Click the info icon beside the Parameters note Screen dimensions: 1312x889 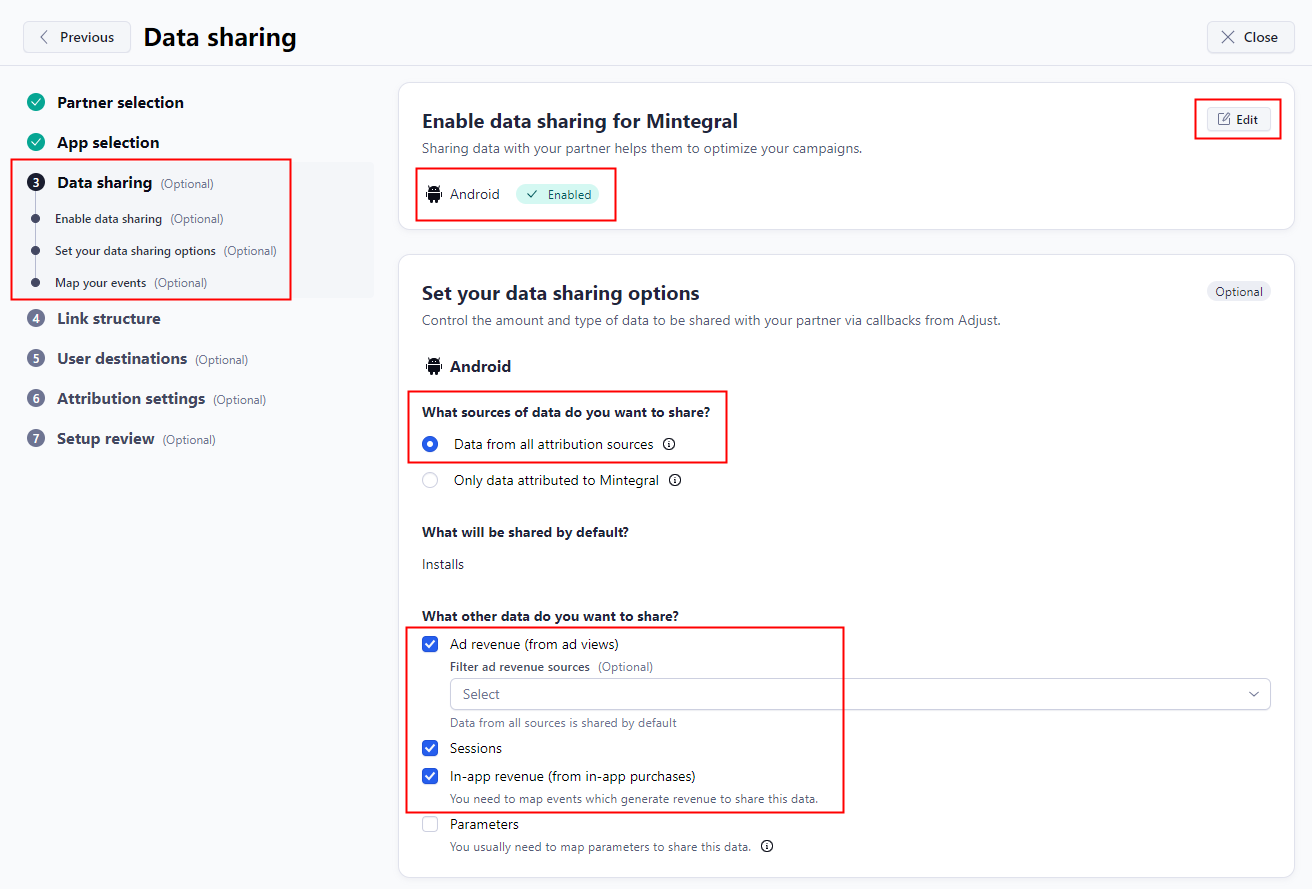click(x=766, y=846)
